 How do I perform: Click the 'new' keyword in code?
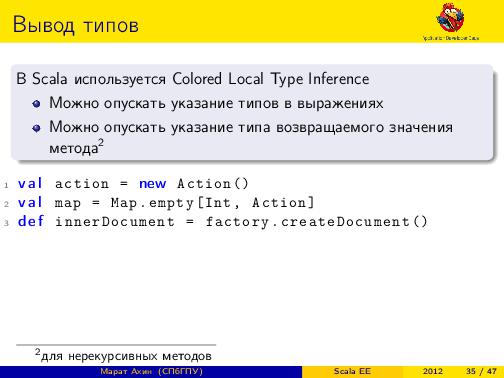tap(152, 184)
